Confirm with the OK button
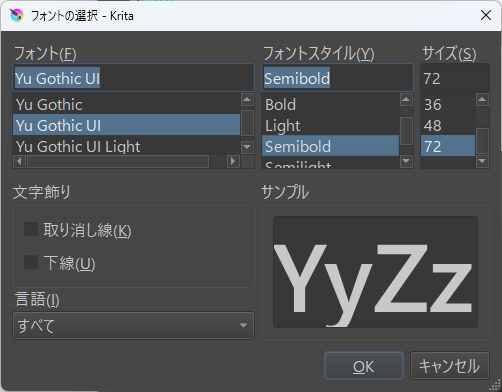This screenshot has height=392, width=502. pyautogui.click(x=364, y=366)
